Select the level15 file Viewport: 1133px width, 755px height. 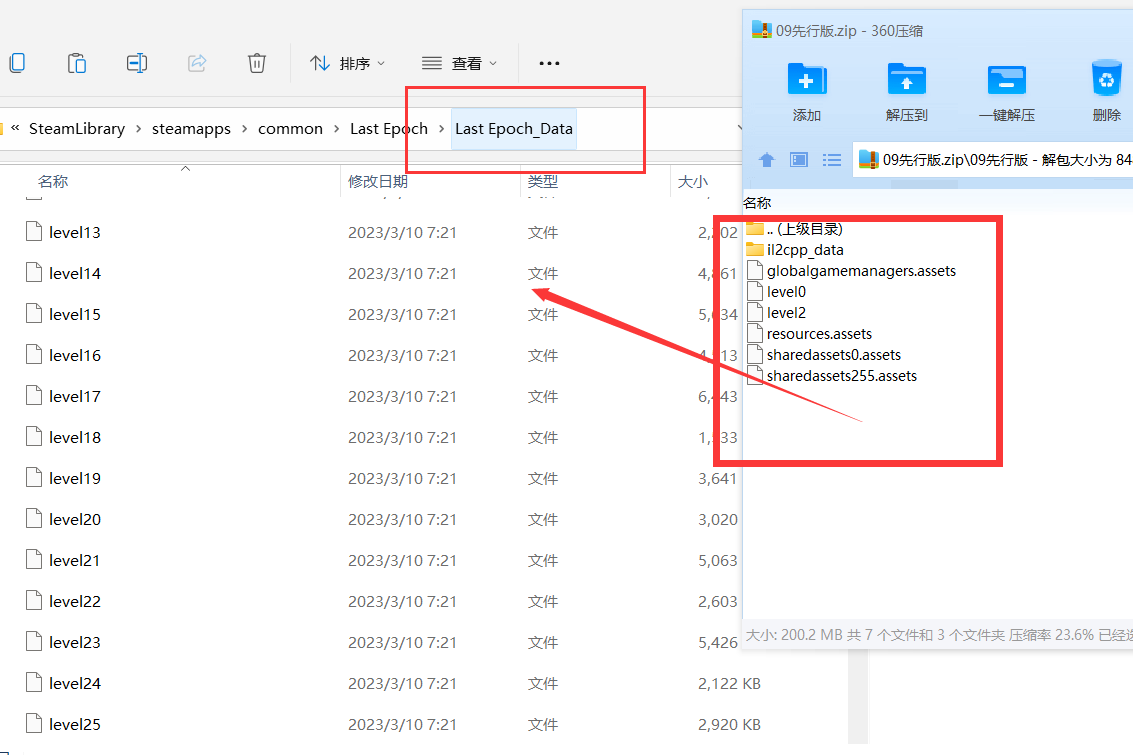[74, 315]
